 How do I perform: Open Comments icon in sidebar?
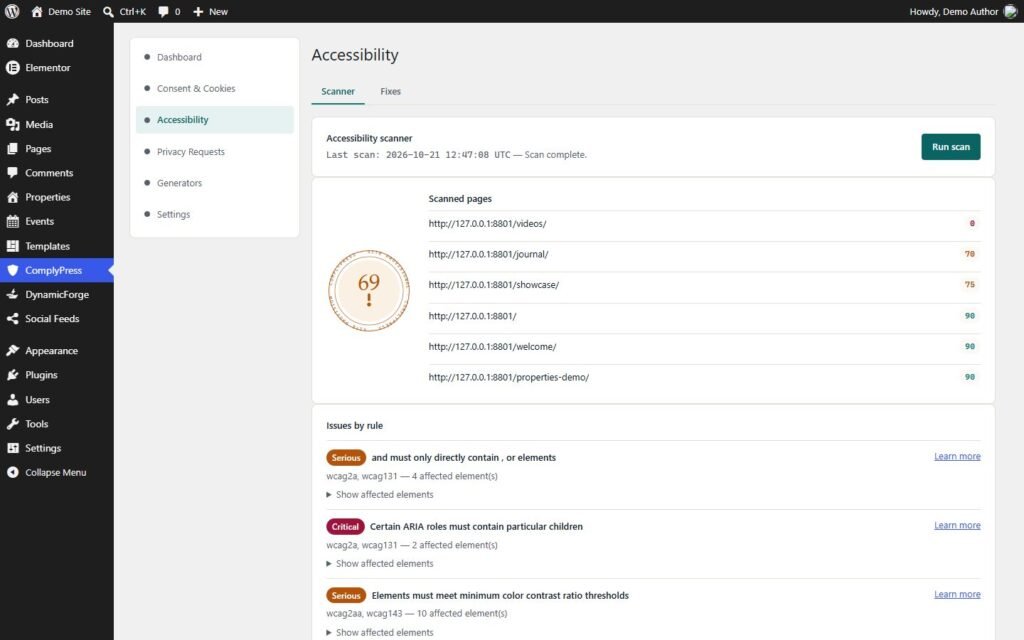tap(12, 172)
